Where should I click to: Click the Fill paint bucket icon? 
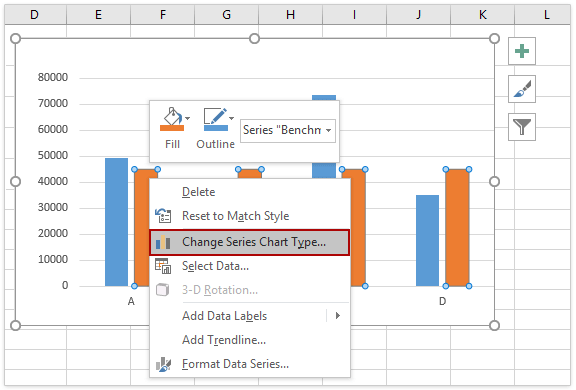[x=172, y=116]
